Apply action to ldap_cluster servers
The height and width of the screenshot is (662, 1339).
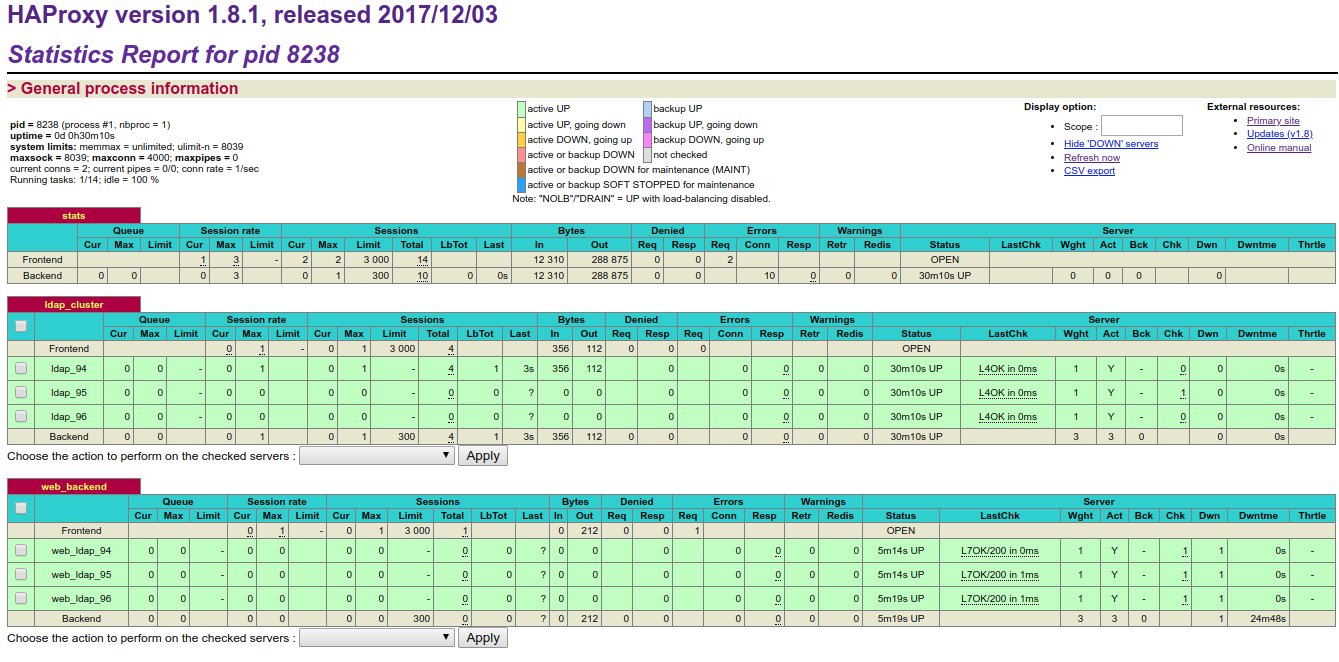pyautogui.click(x=483, y=456)
